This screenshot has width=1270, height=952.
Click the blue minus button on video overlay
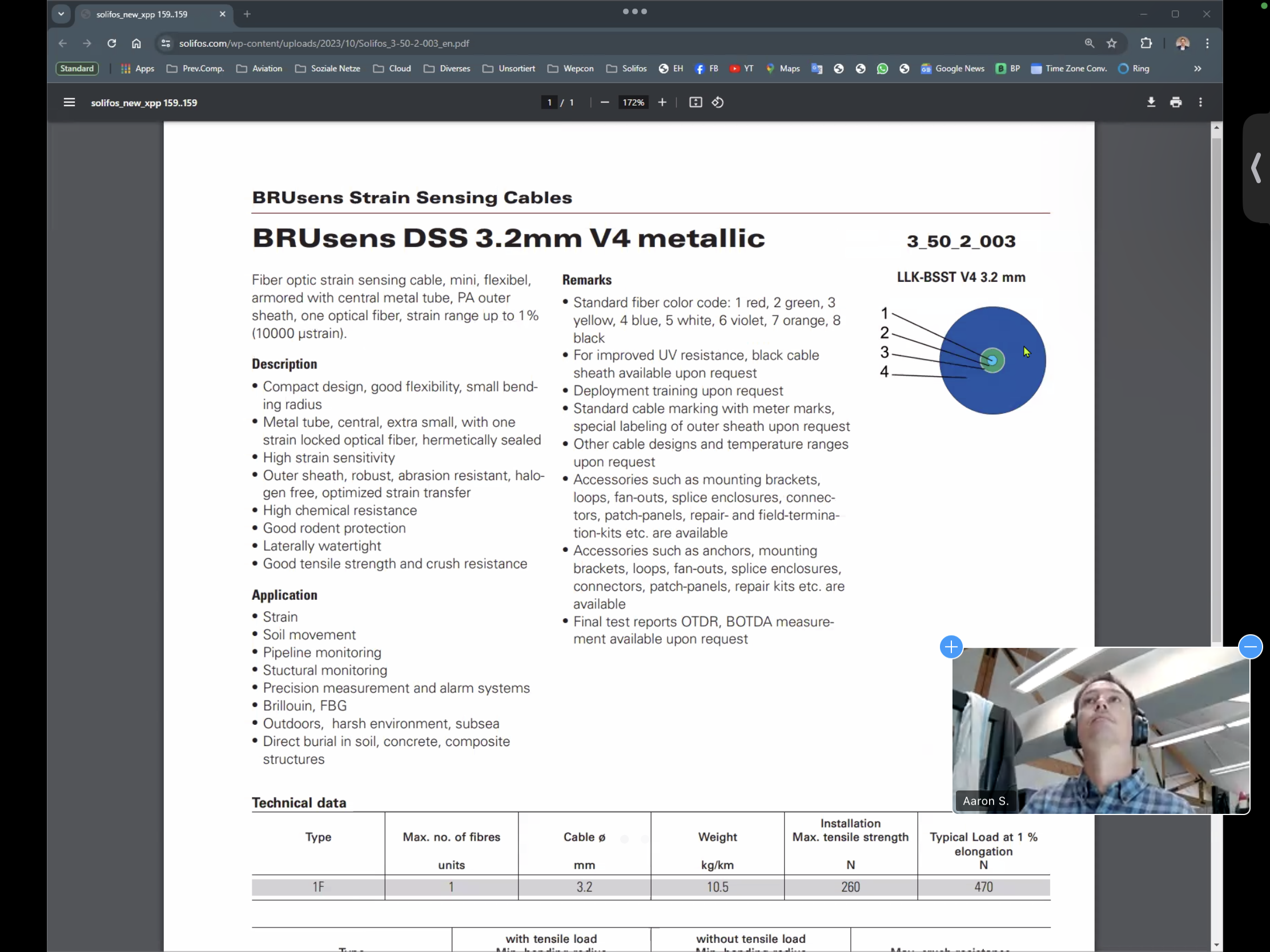1251,647
